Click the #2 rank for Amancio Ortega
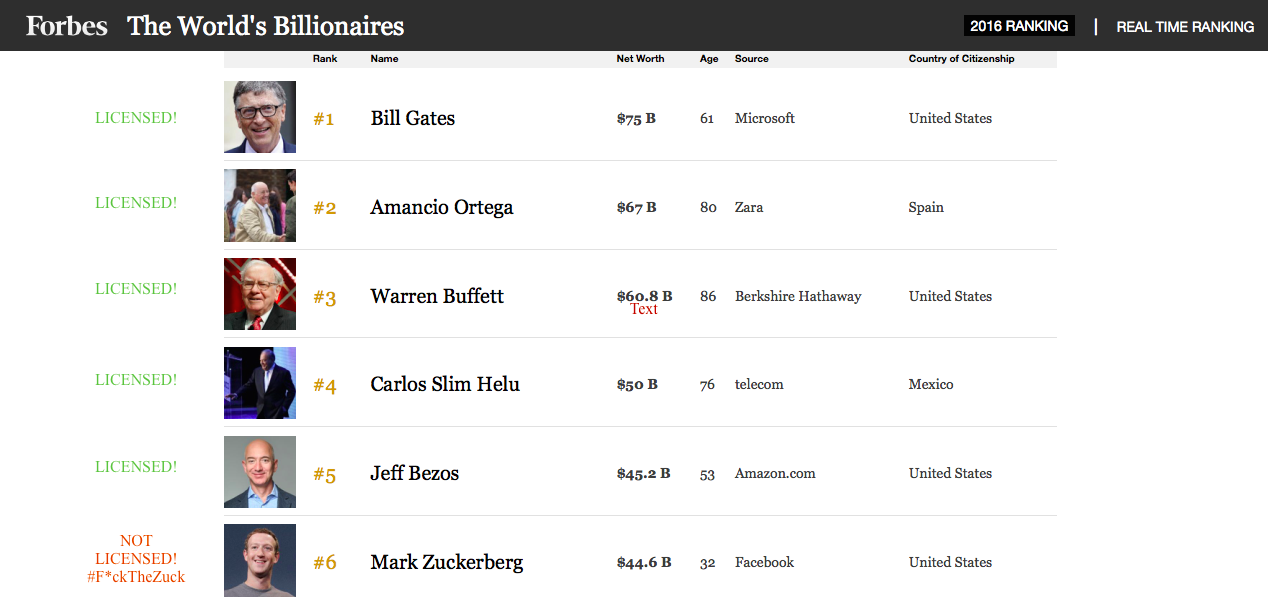 pyautogui.click(x=325, y=208)
